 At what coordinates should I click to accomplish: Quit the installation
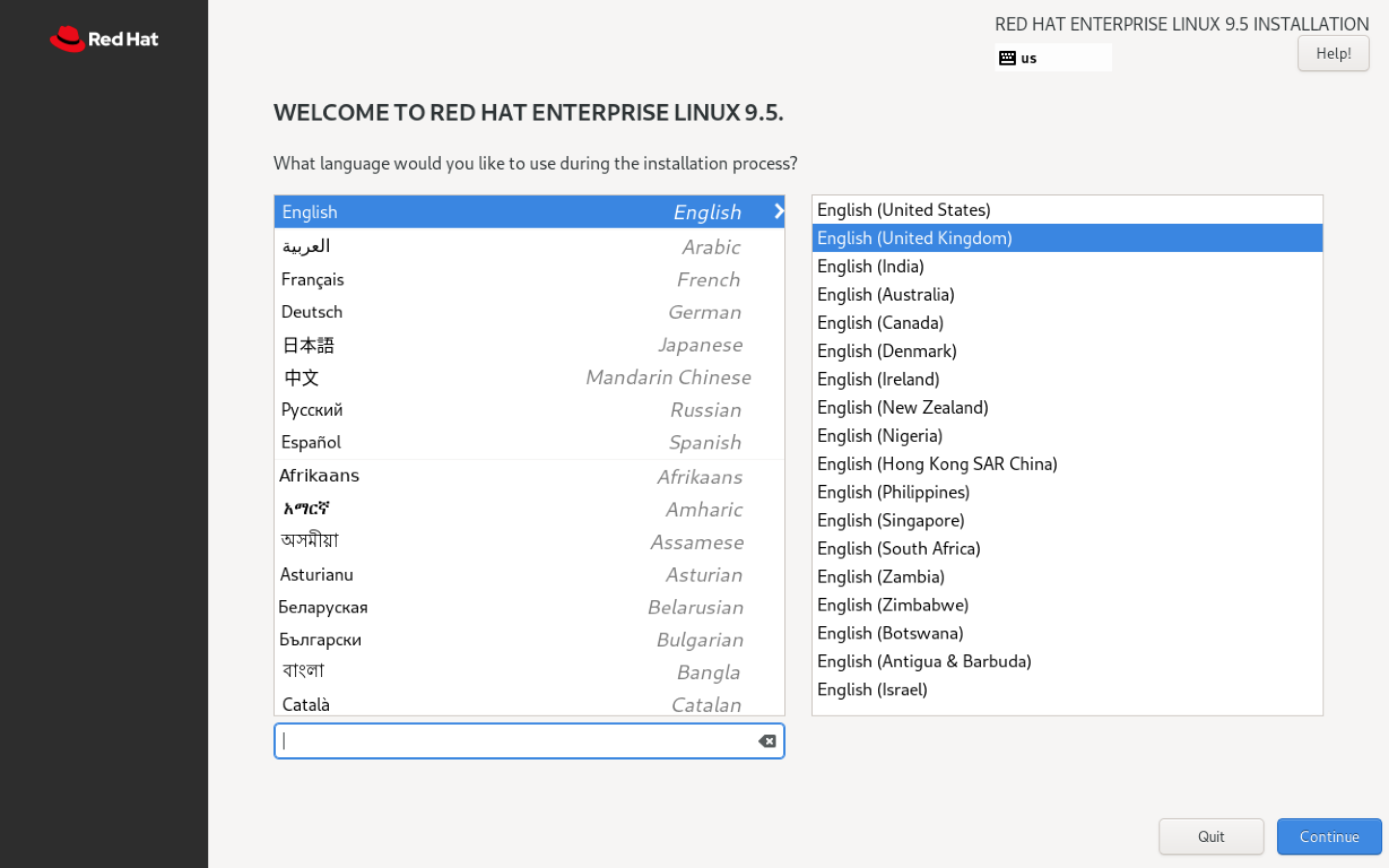click(x=1211, y=837)
